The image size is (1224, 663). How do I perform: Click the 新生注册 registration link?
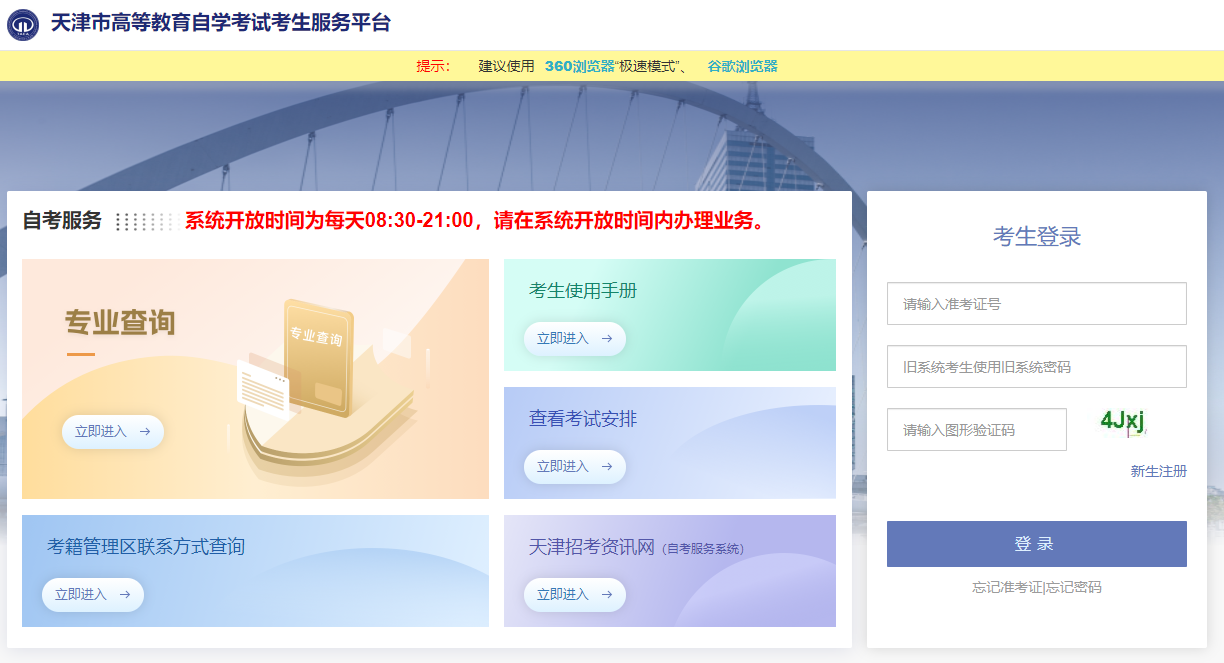point(1158,470)
